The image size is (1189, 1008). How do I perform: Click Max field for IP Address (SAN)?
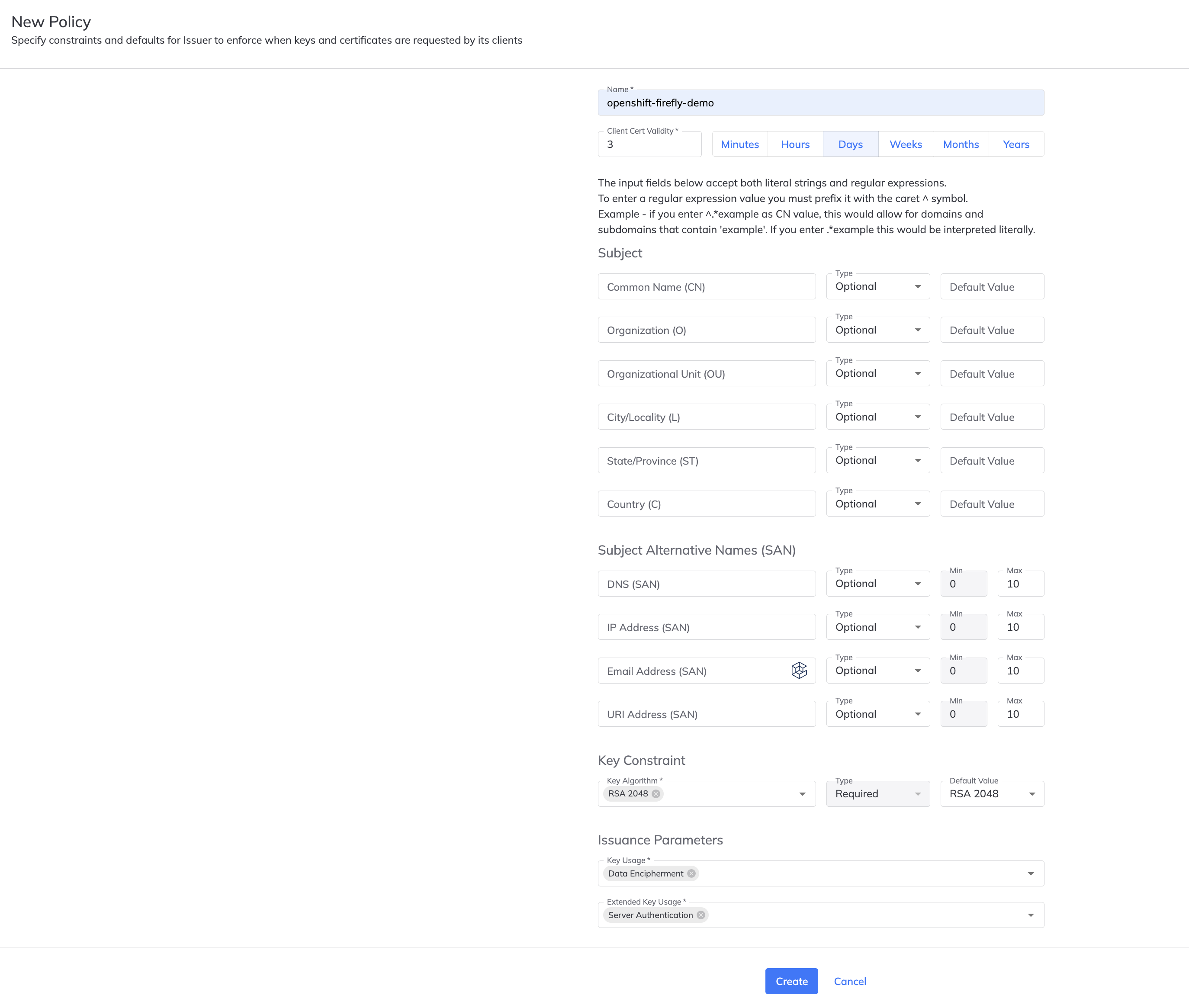coord(1021,627)
